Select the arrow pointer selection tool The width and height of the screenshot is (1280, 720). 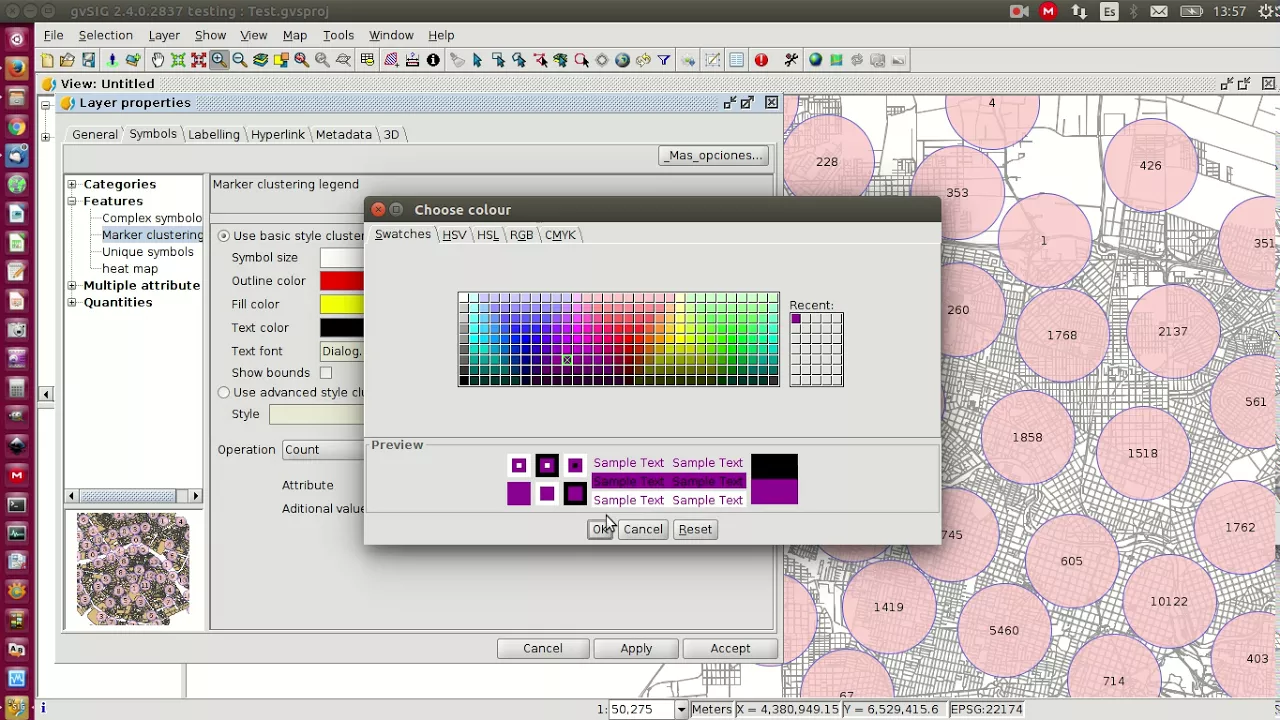(477, 60)
